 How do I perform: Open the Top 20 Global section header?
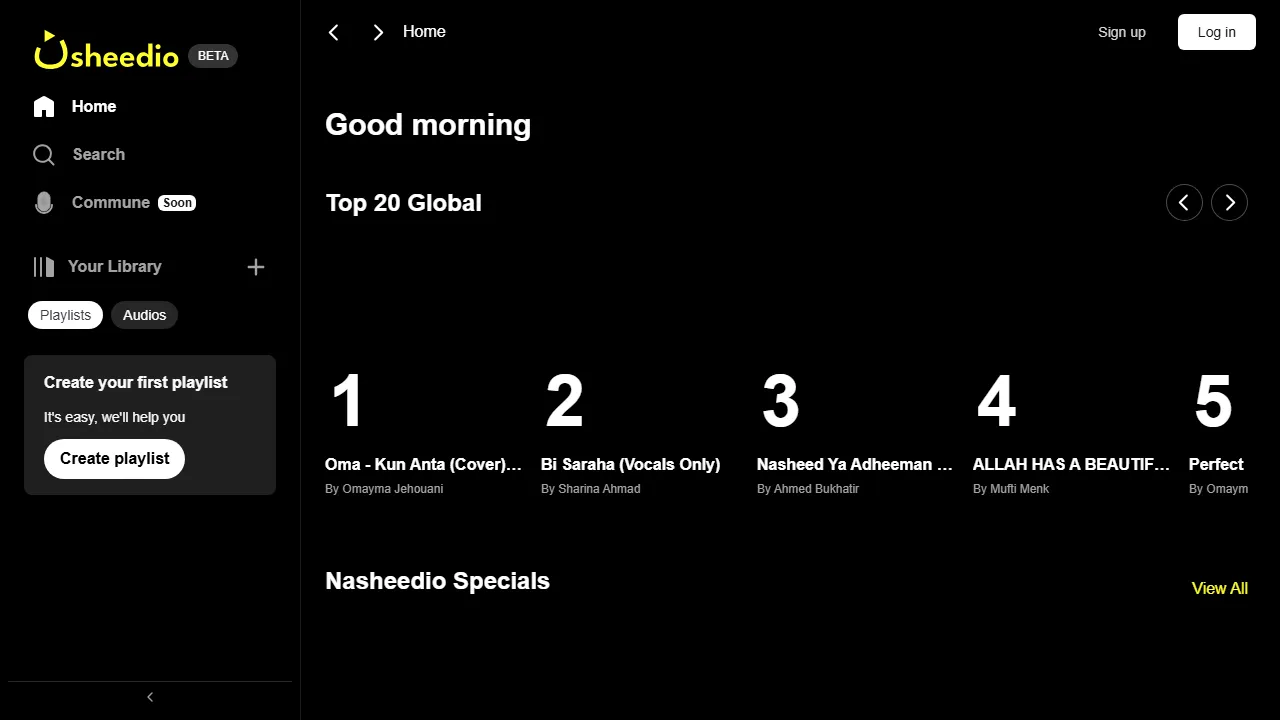click(404, 202)
